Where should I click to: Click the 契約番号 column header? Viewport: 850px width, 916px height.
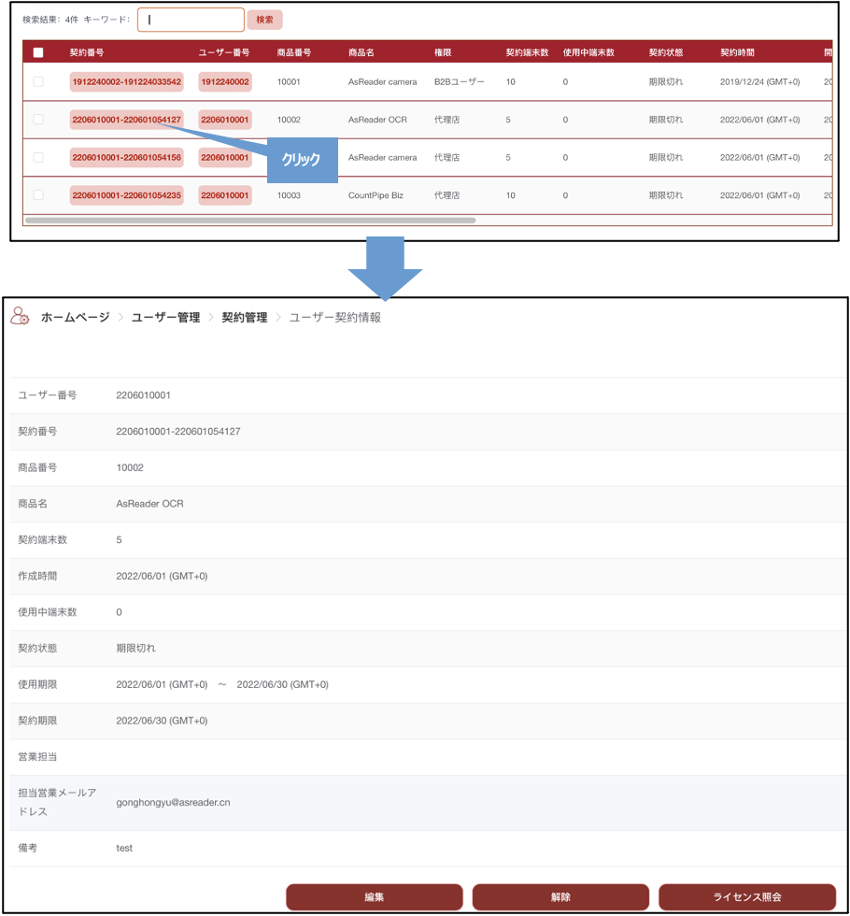[x=86, y=52]
